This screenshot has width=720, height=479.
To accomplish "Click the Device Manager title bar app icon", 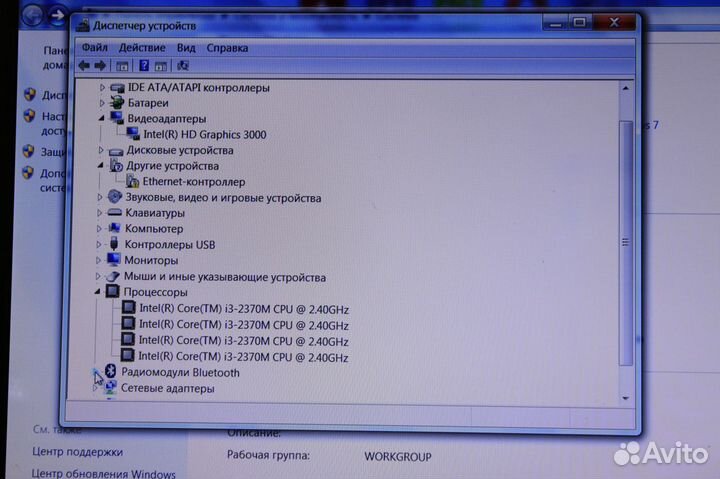I will 83,25.
